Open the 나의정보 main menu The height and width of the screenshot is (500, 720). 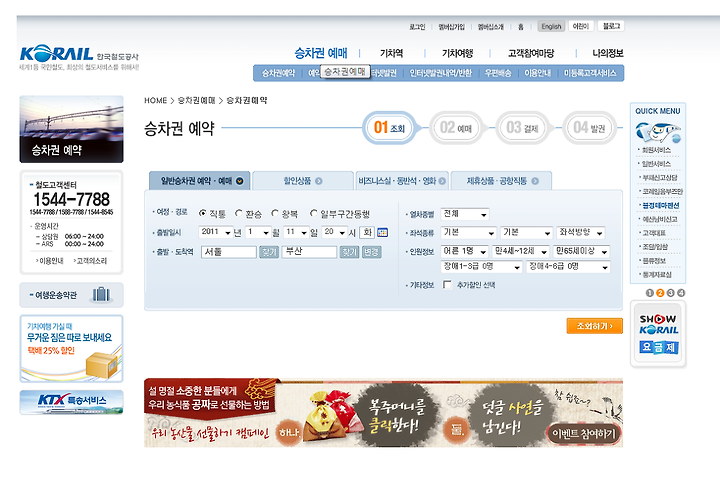click(x=608, y=53)
